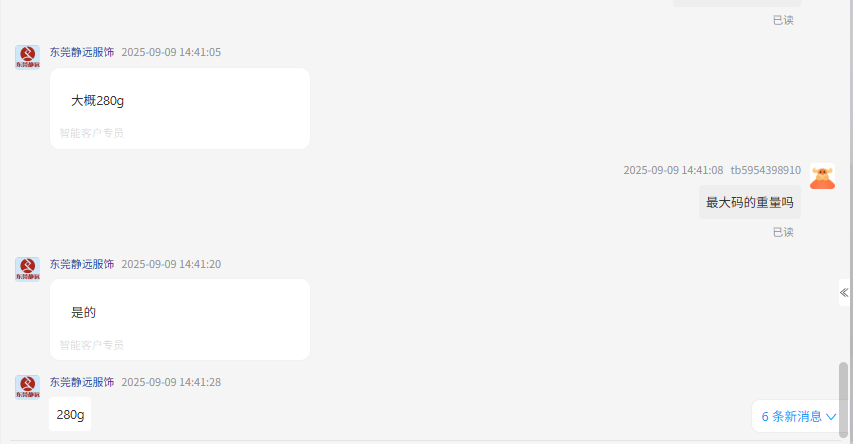
Task: Open 东莞静远服饰 name at 14:41:05
Action: pyautogui.click(x=82, y=52)
